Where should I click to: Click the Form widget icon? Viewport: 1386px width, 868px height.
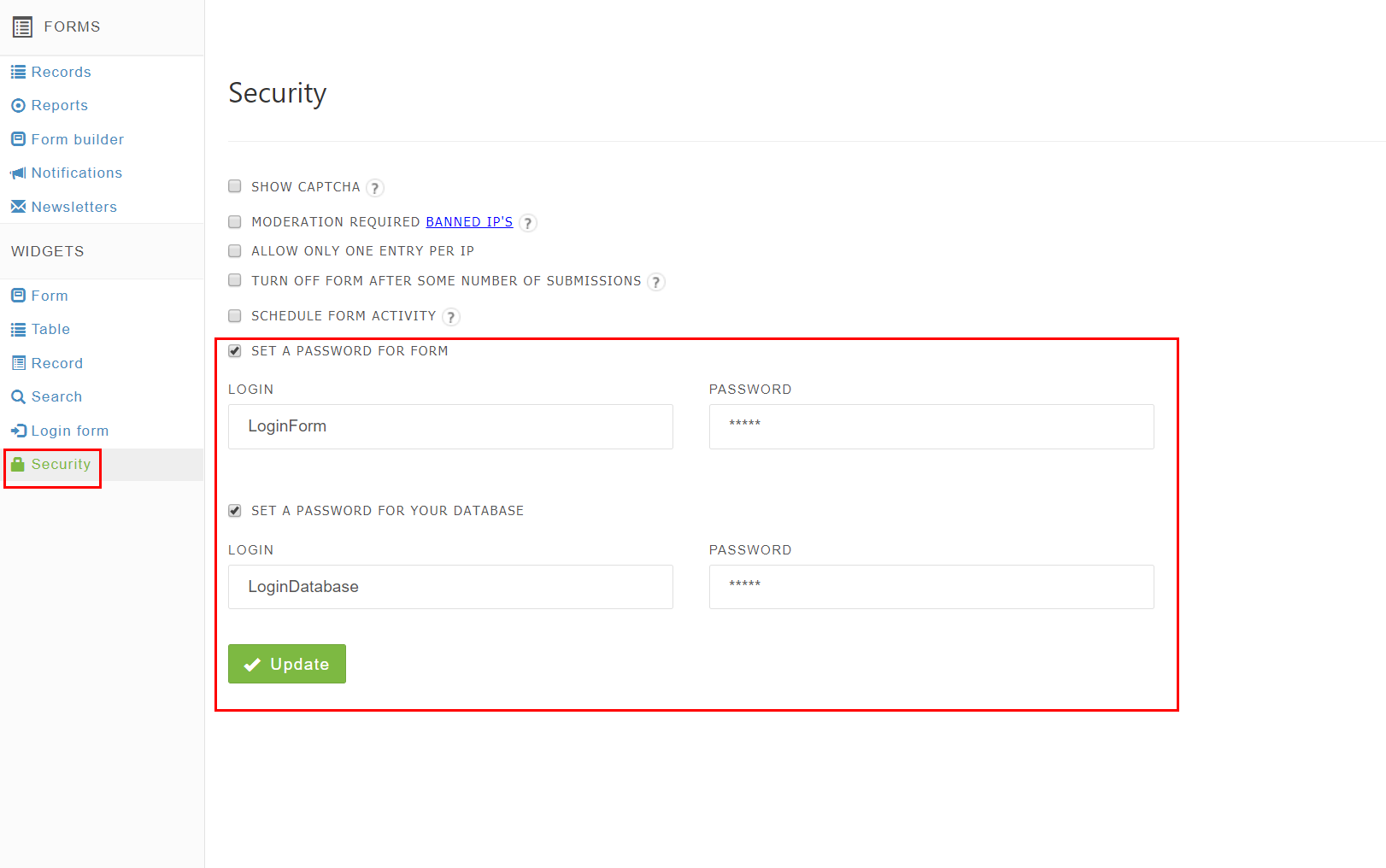(18, 296)
